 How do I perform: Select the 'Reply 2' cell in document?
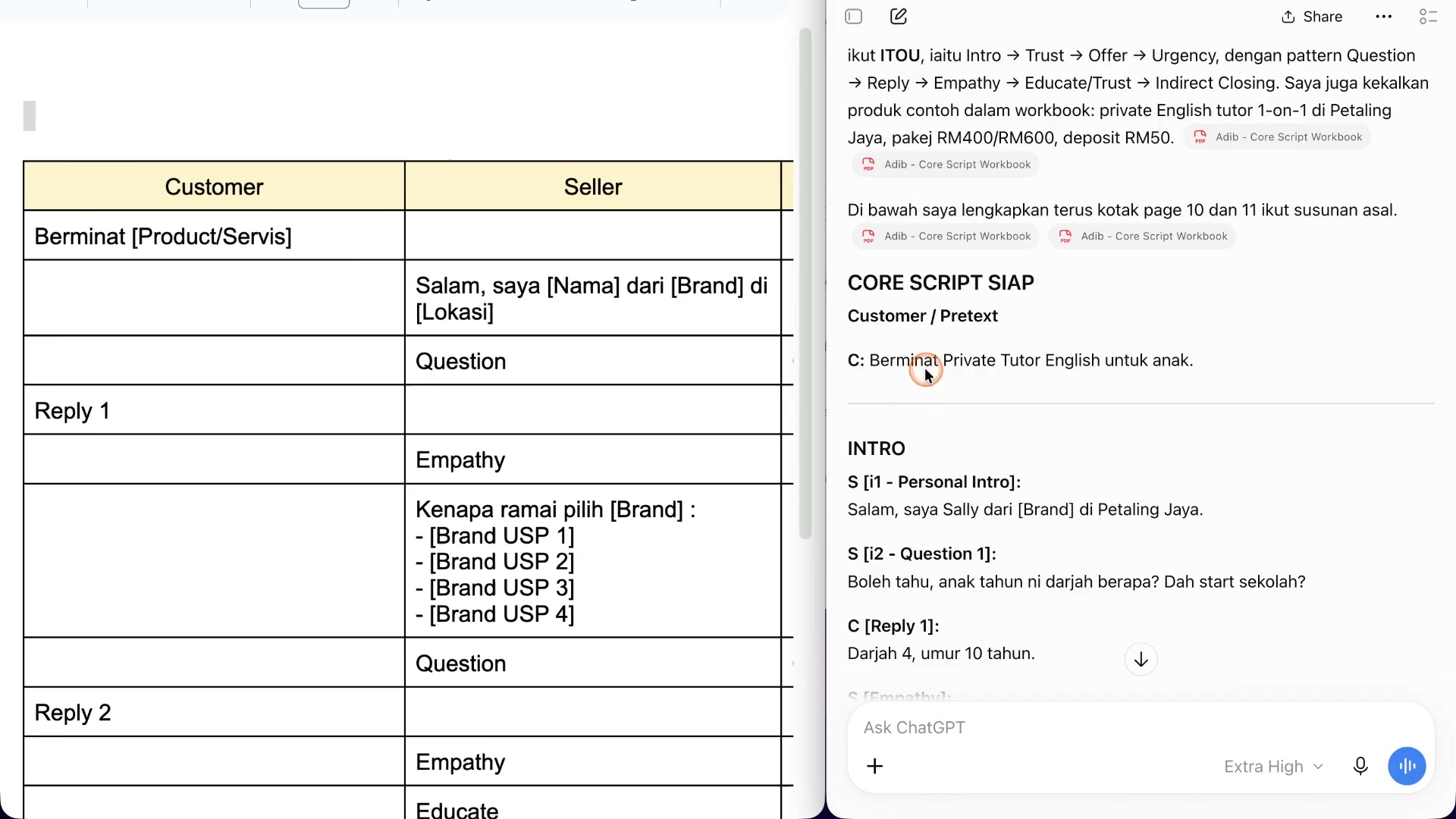coord(214,712)
